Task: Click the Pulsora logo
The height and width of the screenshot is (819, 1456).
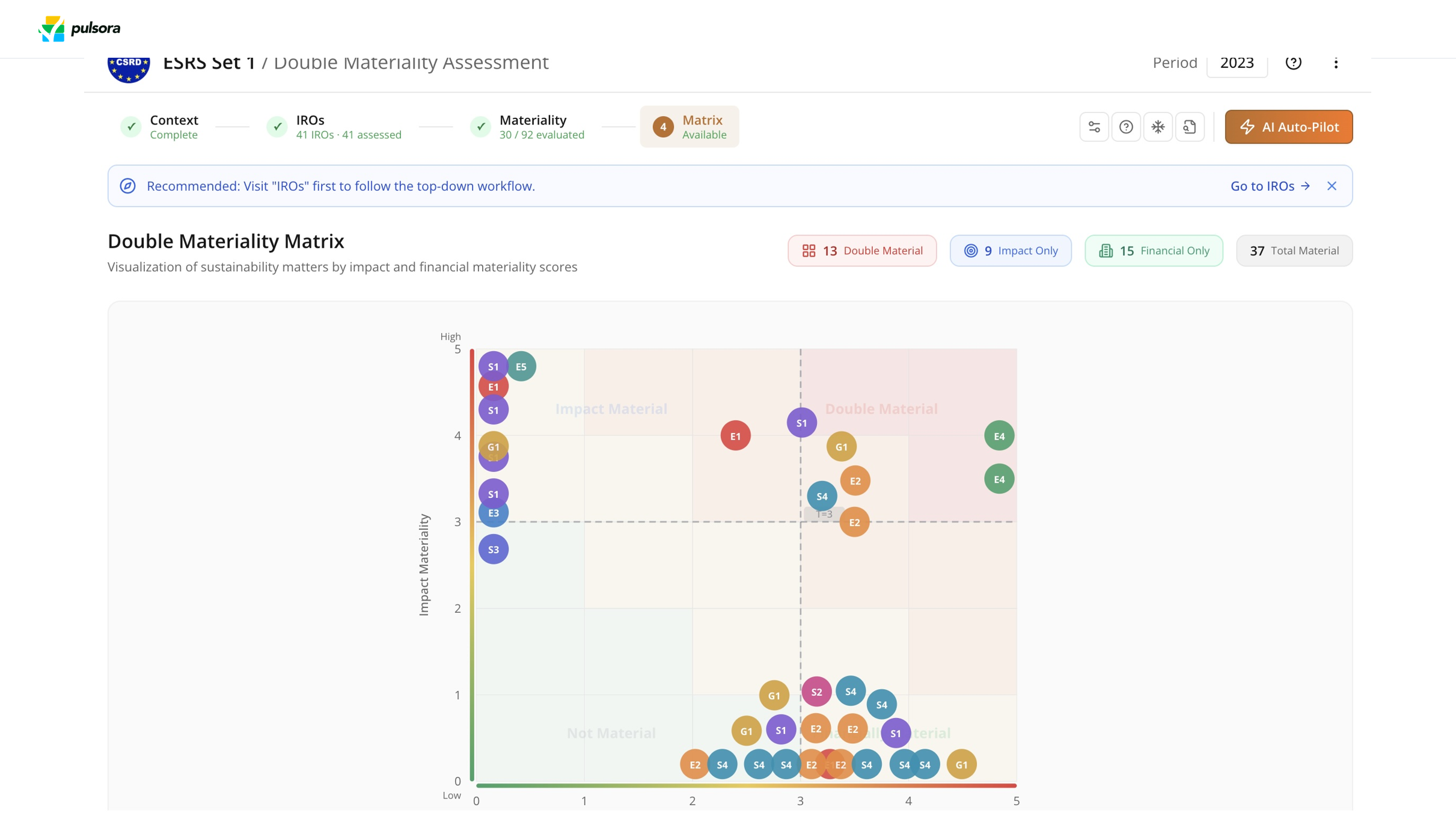Action: point(79,28)
